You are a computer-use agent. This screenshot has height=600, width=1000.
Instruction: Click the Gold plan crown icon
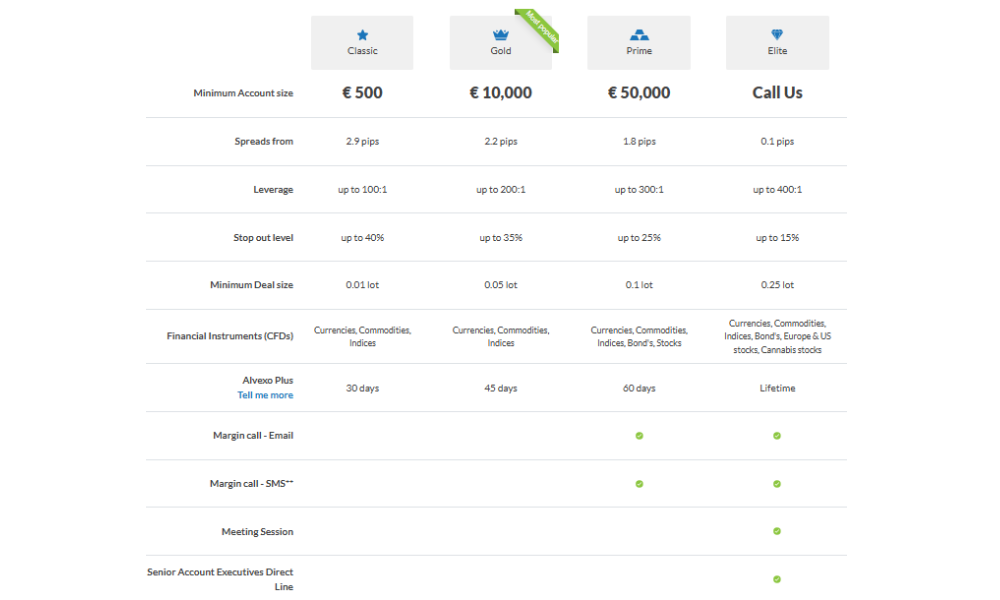500,35
